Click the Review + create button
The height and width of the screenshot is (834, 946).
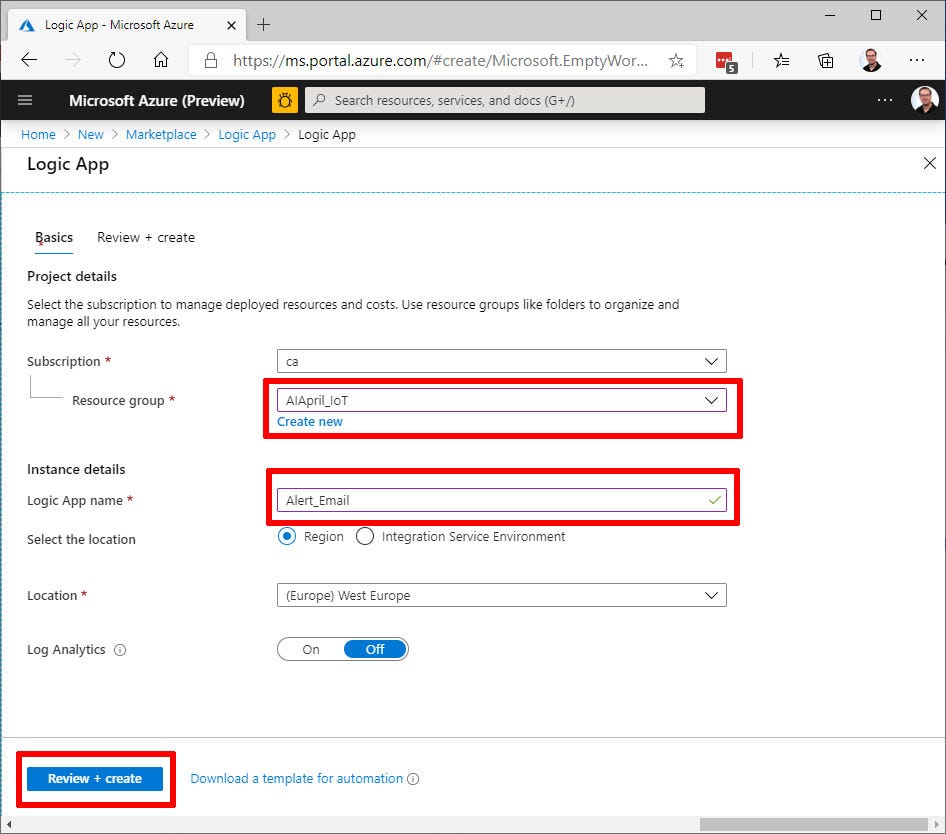pyautogui.click(x=95, y=779)
